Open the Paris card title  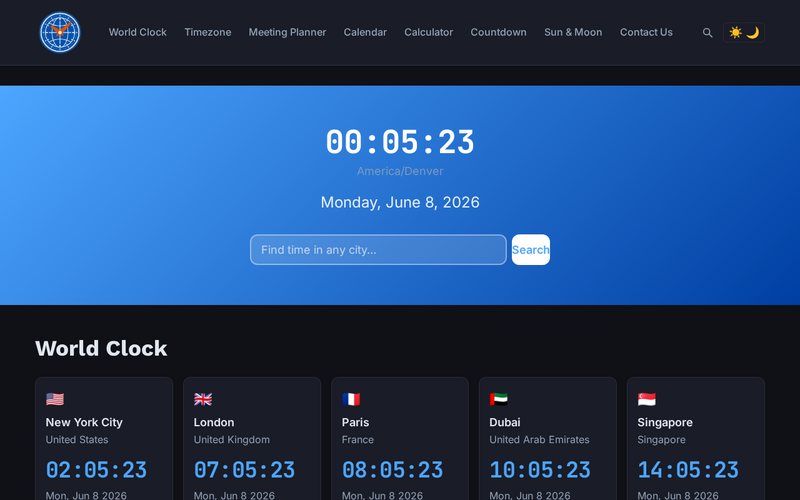[356, 422]
